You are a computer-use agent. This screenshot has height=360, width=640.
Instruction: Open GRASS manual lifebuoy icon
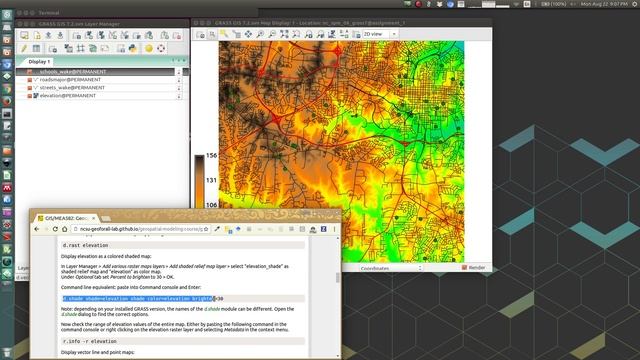161,48
